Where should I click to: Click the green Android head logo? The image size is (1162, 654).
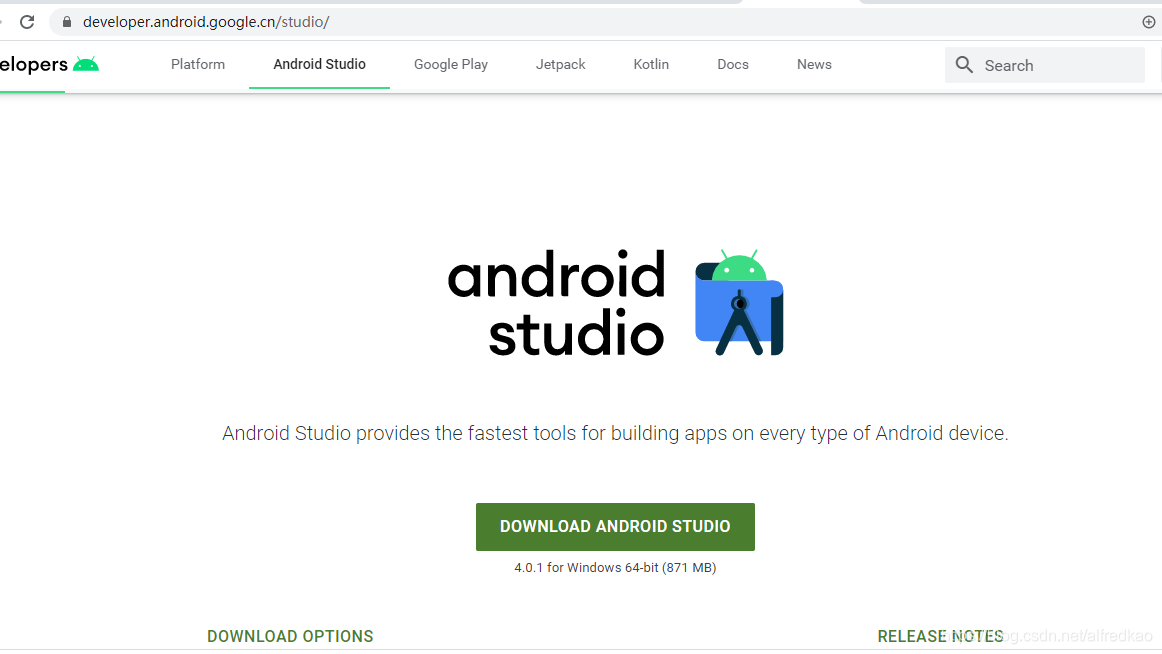click(x=86, y=64)
